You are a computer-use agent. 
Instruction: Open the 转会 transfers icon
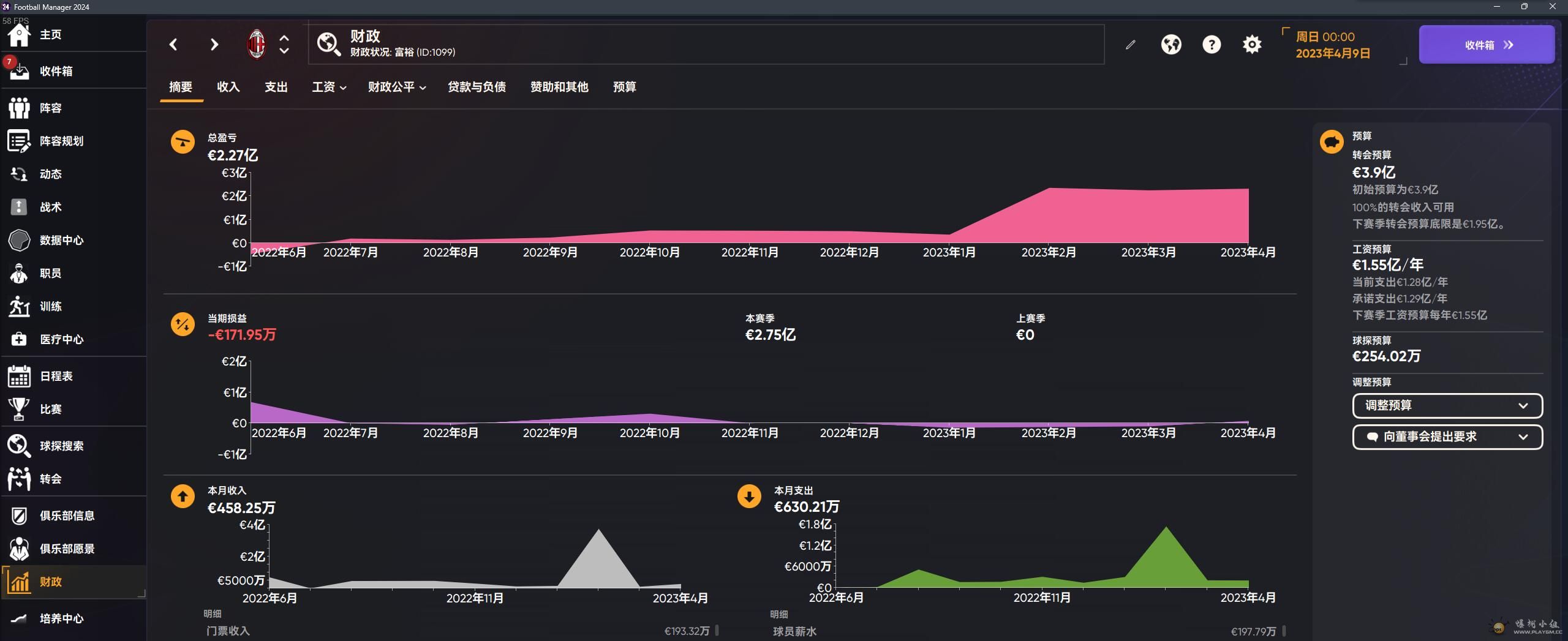pos(19,479)
